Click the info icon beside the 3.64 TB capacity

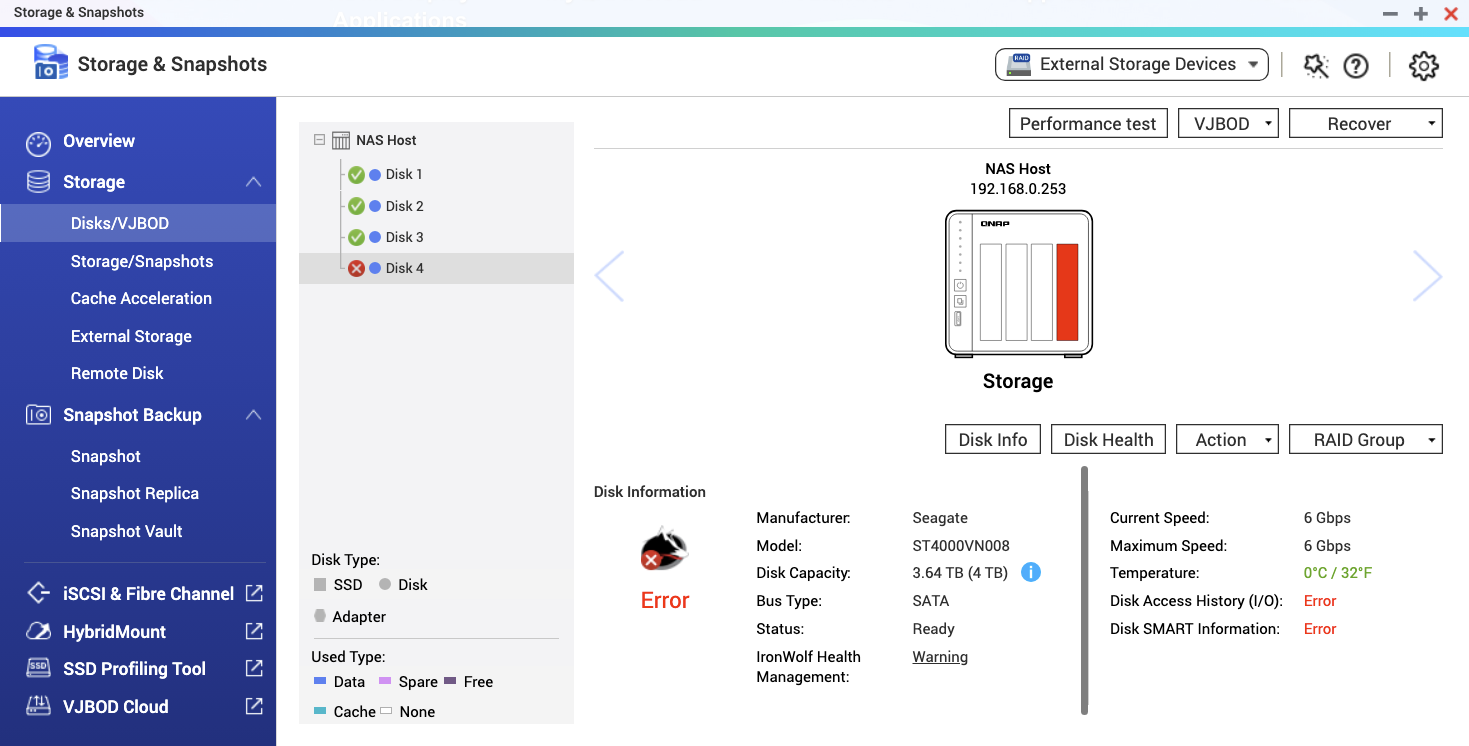pyautogui.click(x=1031, y=572)
